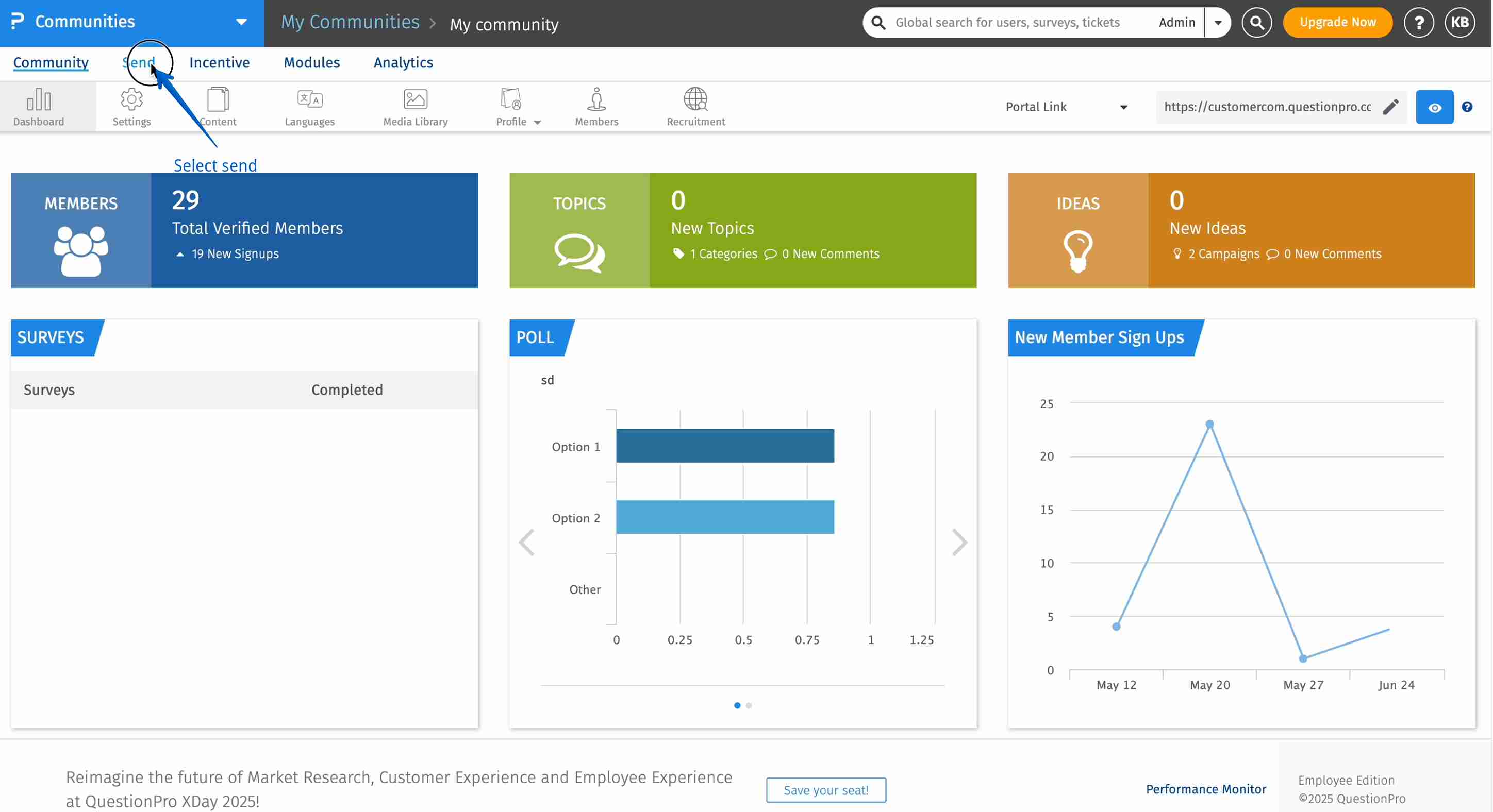Select the first poll carousel dot

tap(737, 705)
